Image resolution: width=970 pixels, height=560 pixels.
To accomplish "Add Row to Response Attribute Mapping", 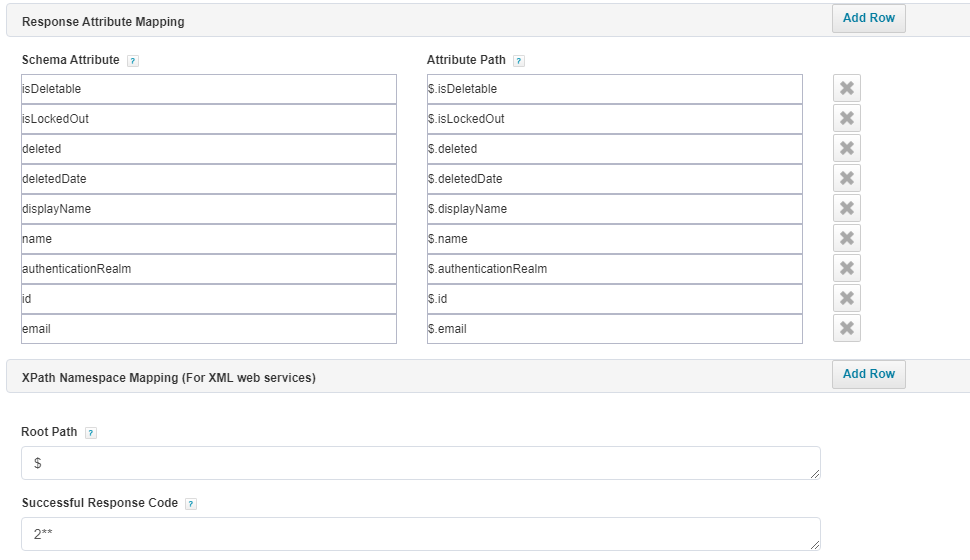I will tap(868, 18).
